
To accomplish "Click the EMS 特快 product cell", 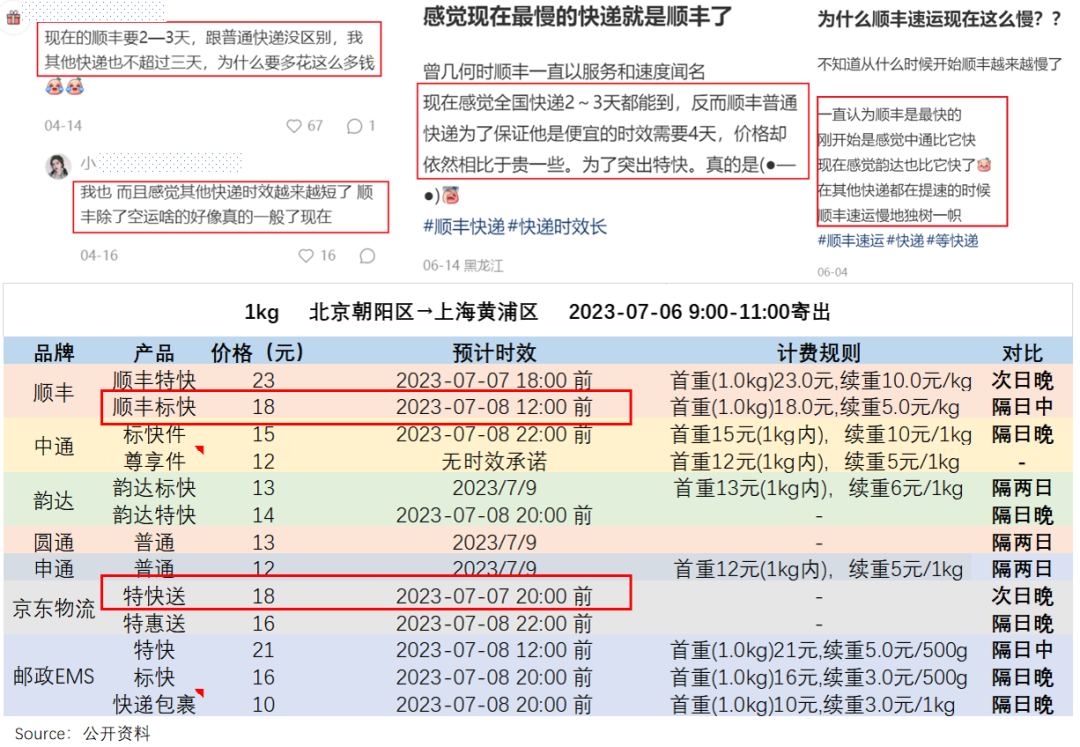I will tap(154, 649).
